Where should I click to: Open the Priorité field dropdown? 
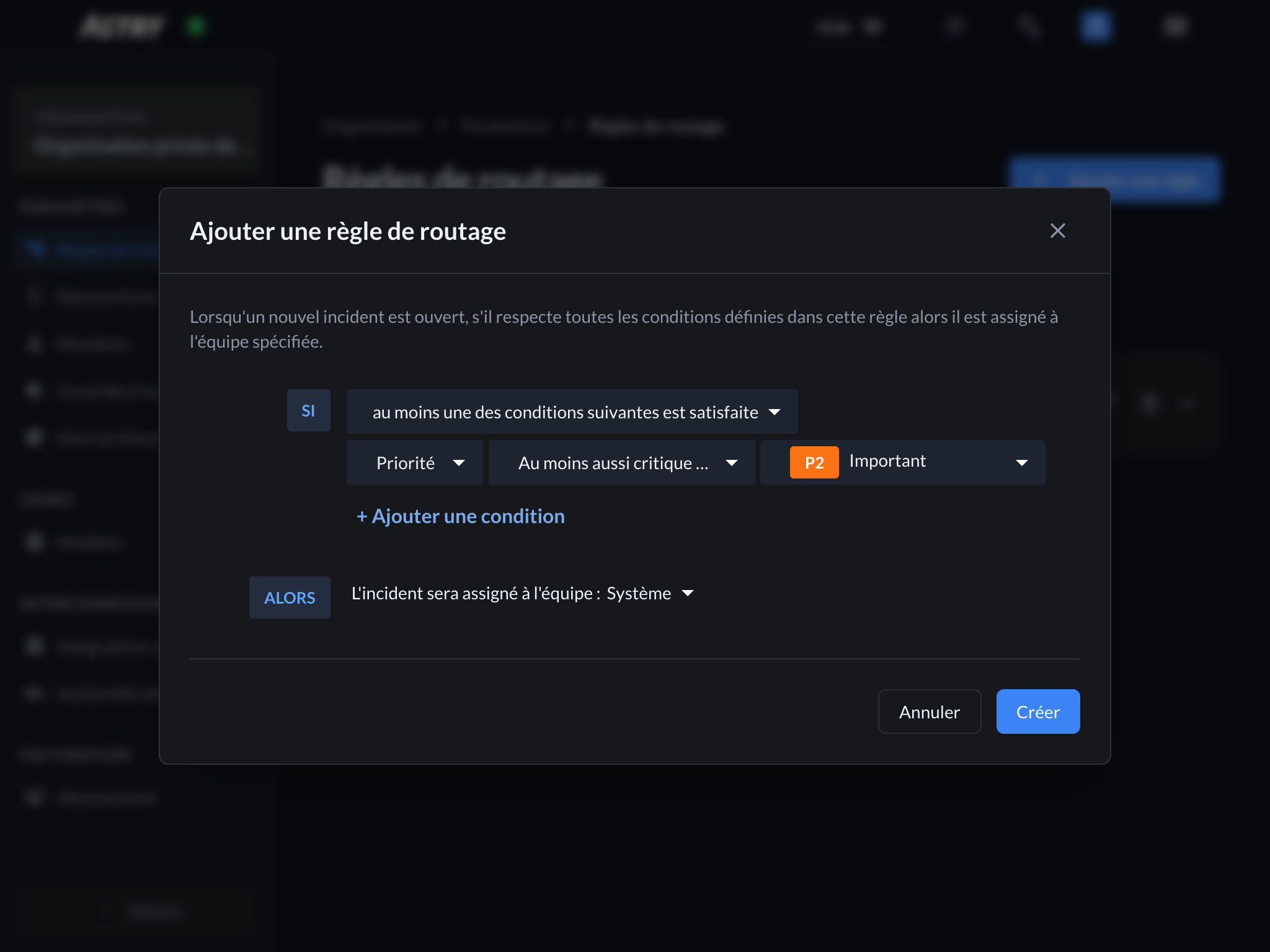414,463
